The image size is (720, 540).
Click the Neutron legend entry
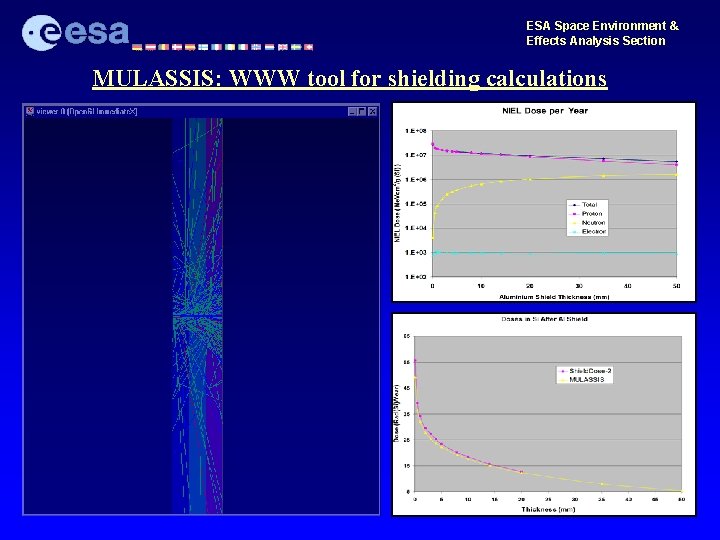click(587, 223)
